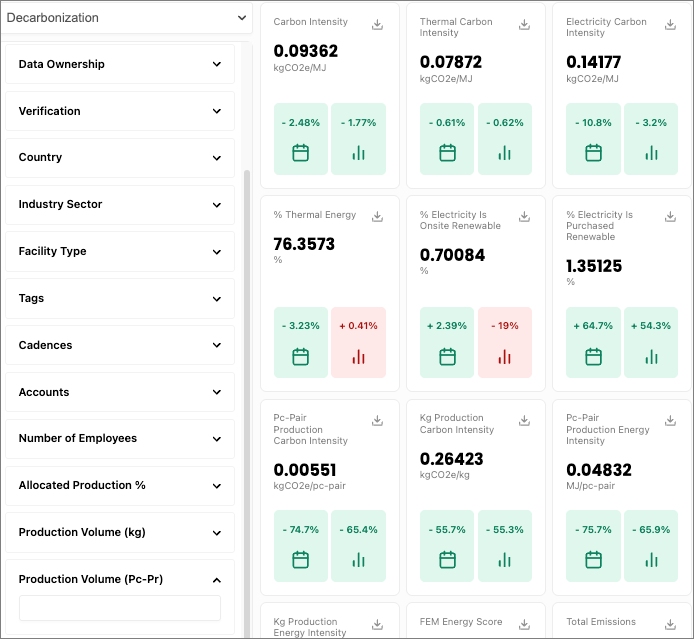
Task: Download Kg Production Energy Intensity card
Action: click(377, 624)
